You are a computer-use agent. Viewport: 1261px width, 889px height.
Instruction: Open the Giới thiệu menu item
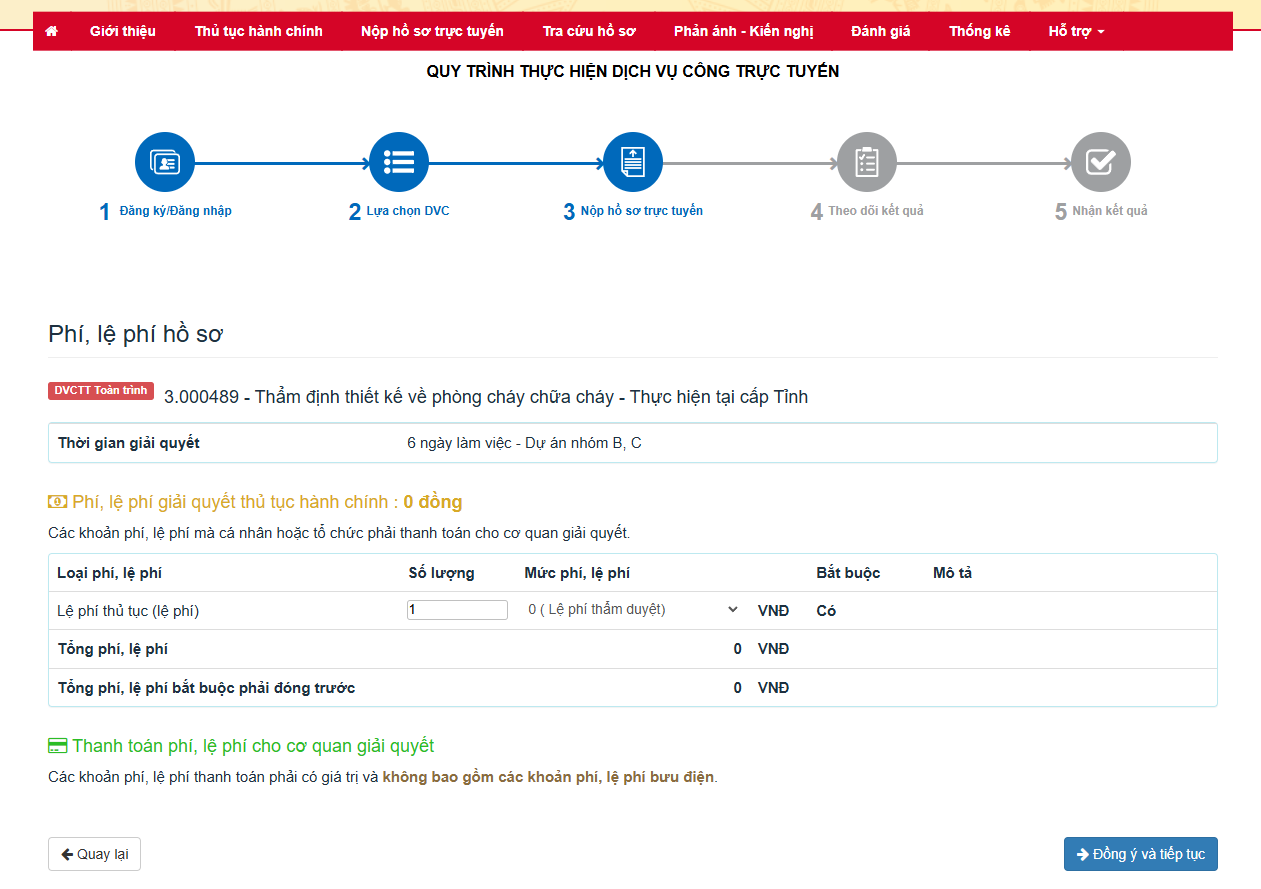(123, 31)
